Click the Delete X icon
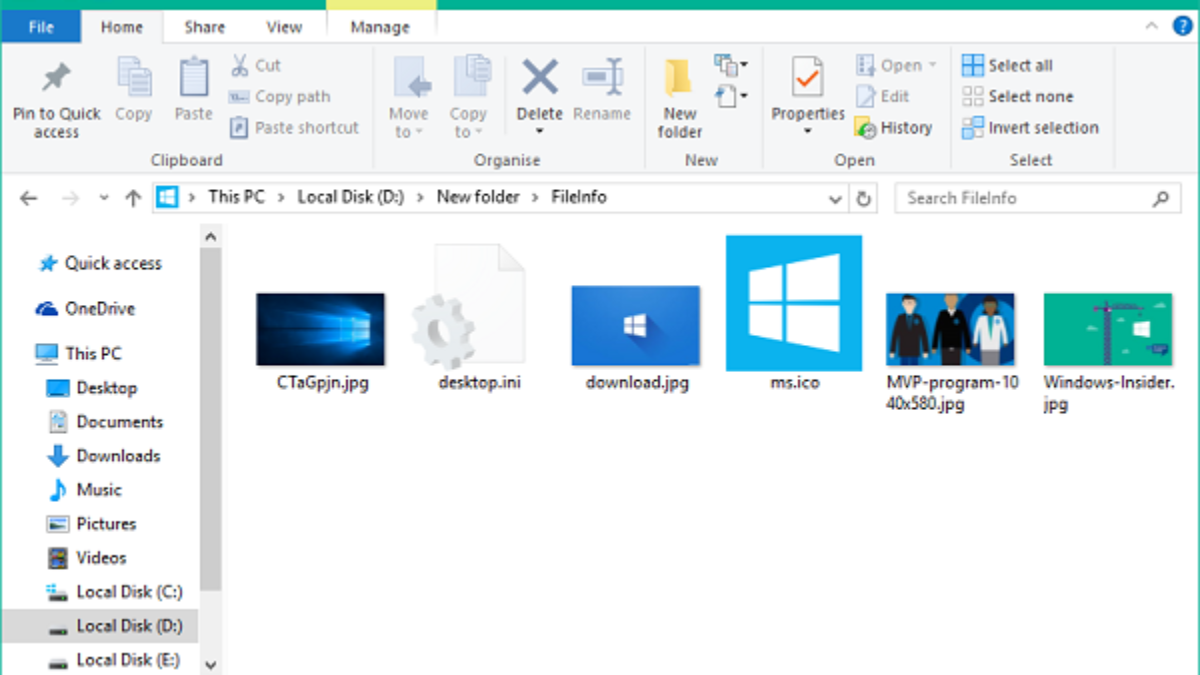The height and width of the screenshot is (675, 1200). [540, 77]
